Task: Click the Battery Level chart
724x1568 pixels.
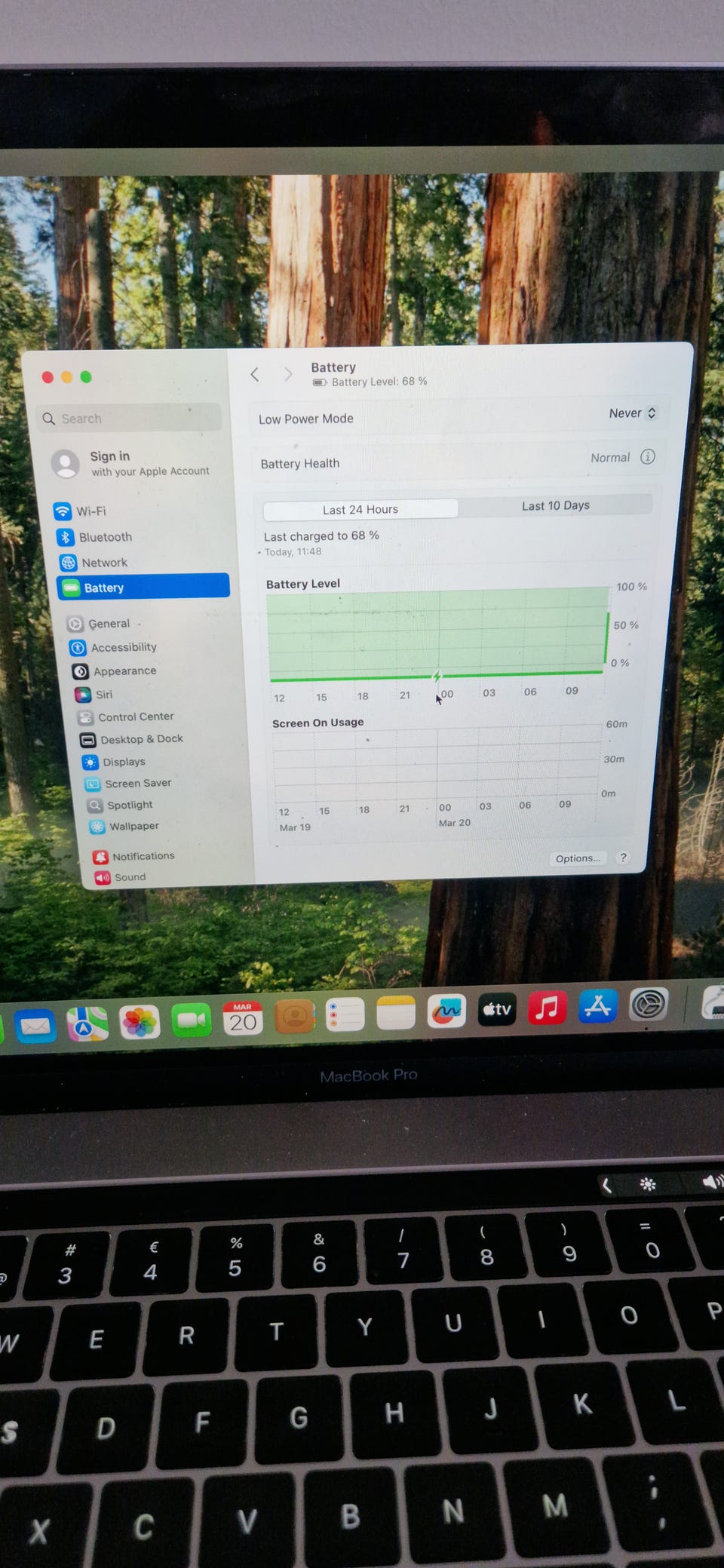Action: tap(439, 634)
